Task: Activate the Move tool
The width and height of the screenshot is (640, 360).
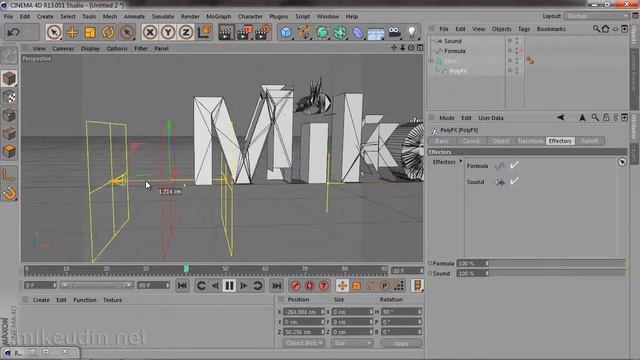Action: pos(72,32)
